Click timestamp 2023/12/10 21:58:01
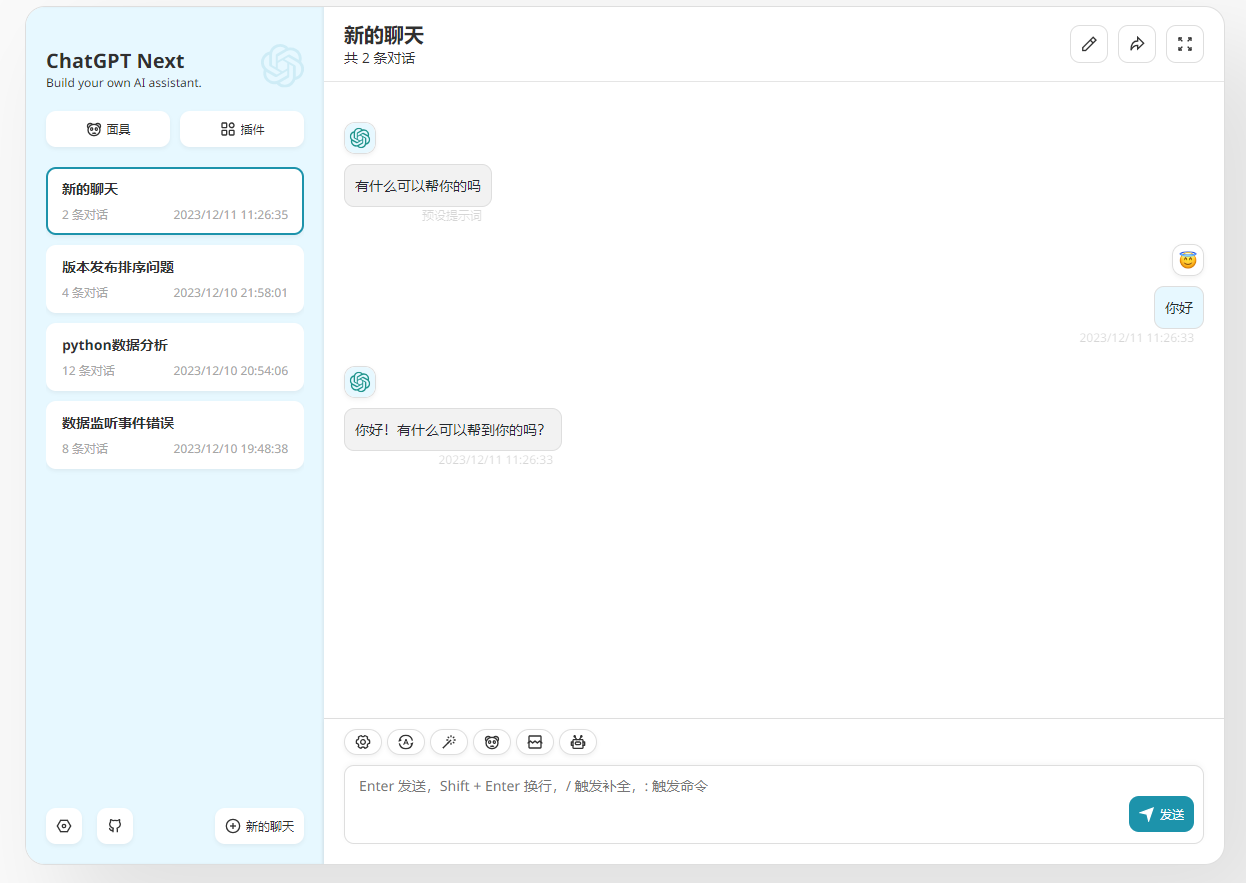Image resolution: width=1246 pixels, height=883 pixels. tap(231, 293)
